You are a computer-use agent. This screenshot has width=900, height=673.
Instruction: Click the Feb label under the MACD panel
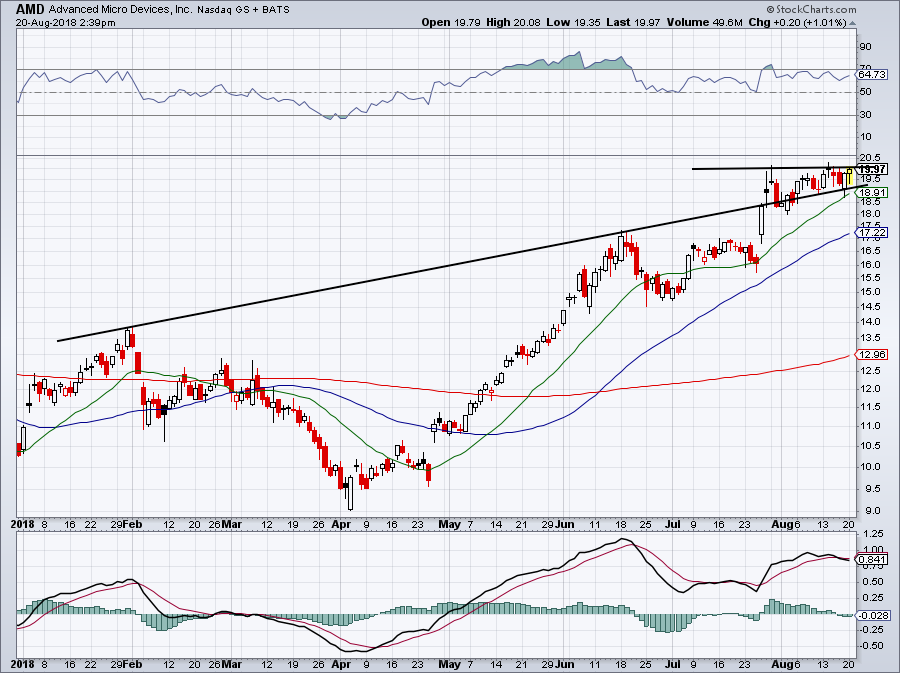click(133, 664)
